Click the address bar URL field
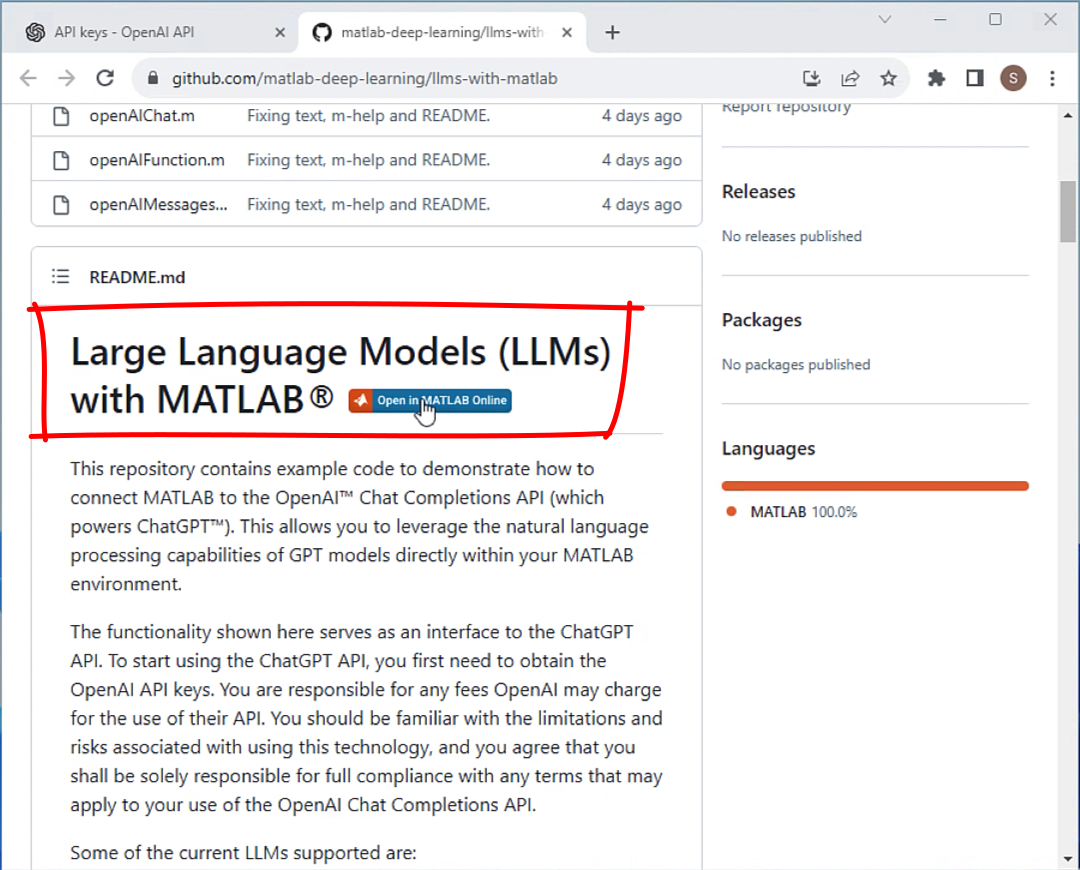This screenshot has width=1080, height=870. (450, 78)
